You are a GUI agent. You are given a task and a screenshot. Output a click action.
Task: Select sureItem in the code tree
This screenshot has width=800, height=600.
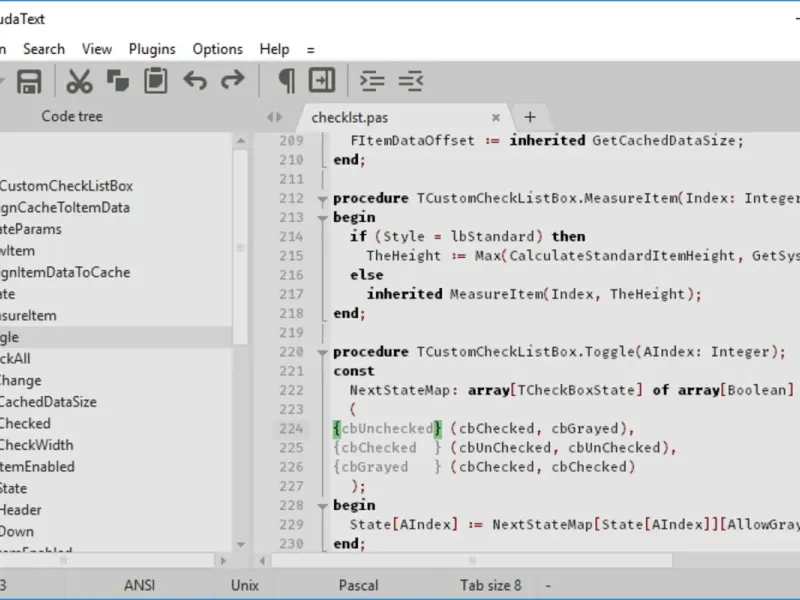(x=28, y=316)
